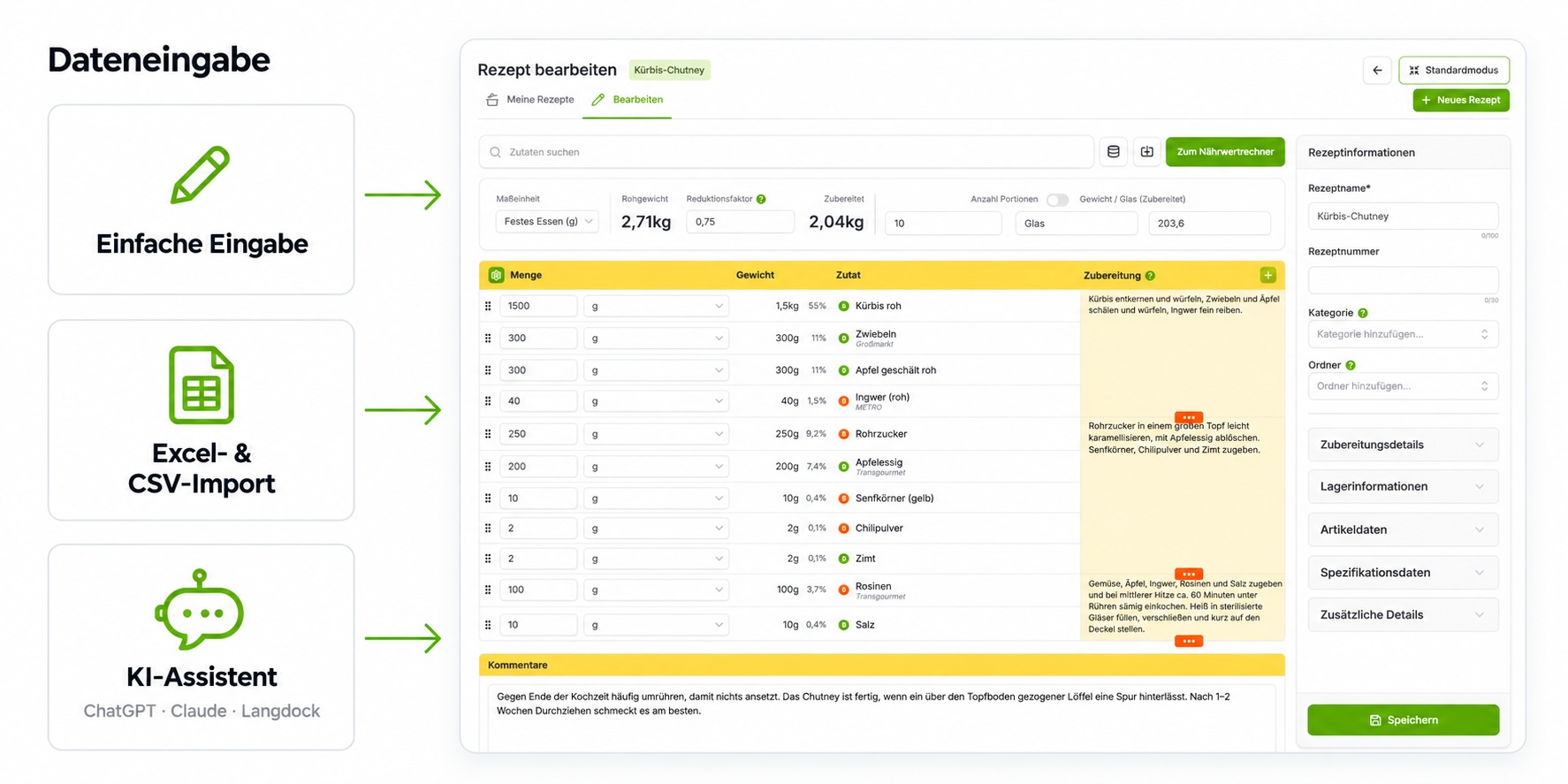Select the Bearbeiten tab

(628, 100)
